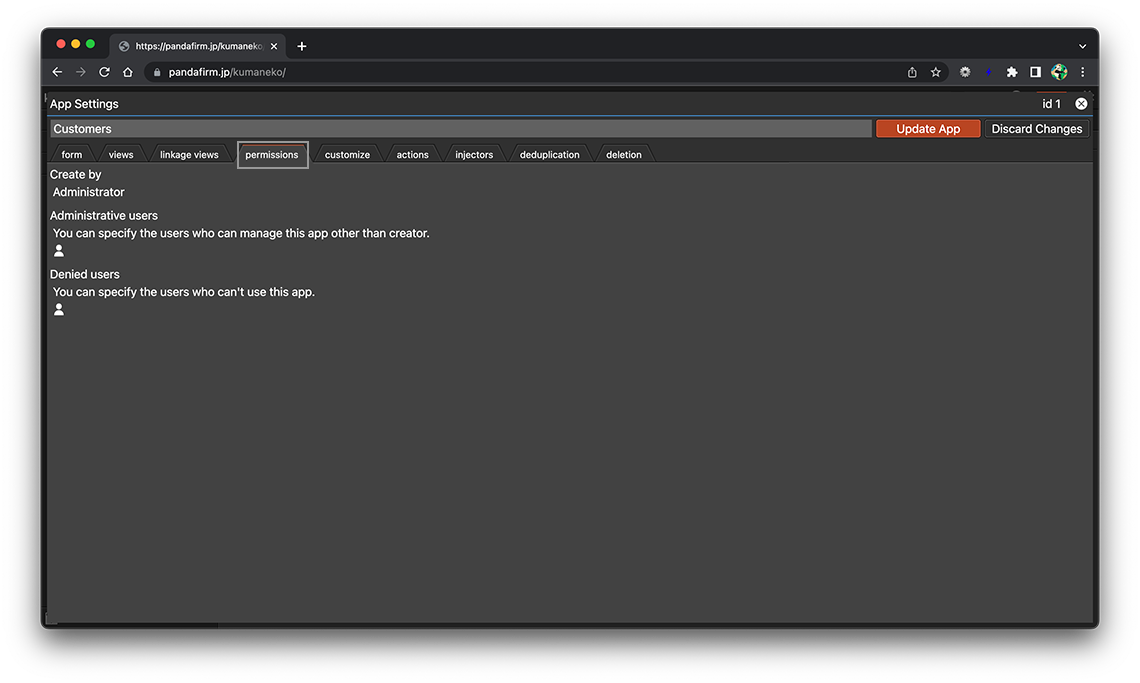The image size is (1140, 683).
Task: Switch to the form tab
Action: pyautogui.click(x=72, y=155)
